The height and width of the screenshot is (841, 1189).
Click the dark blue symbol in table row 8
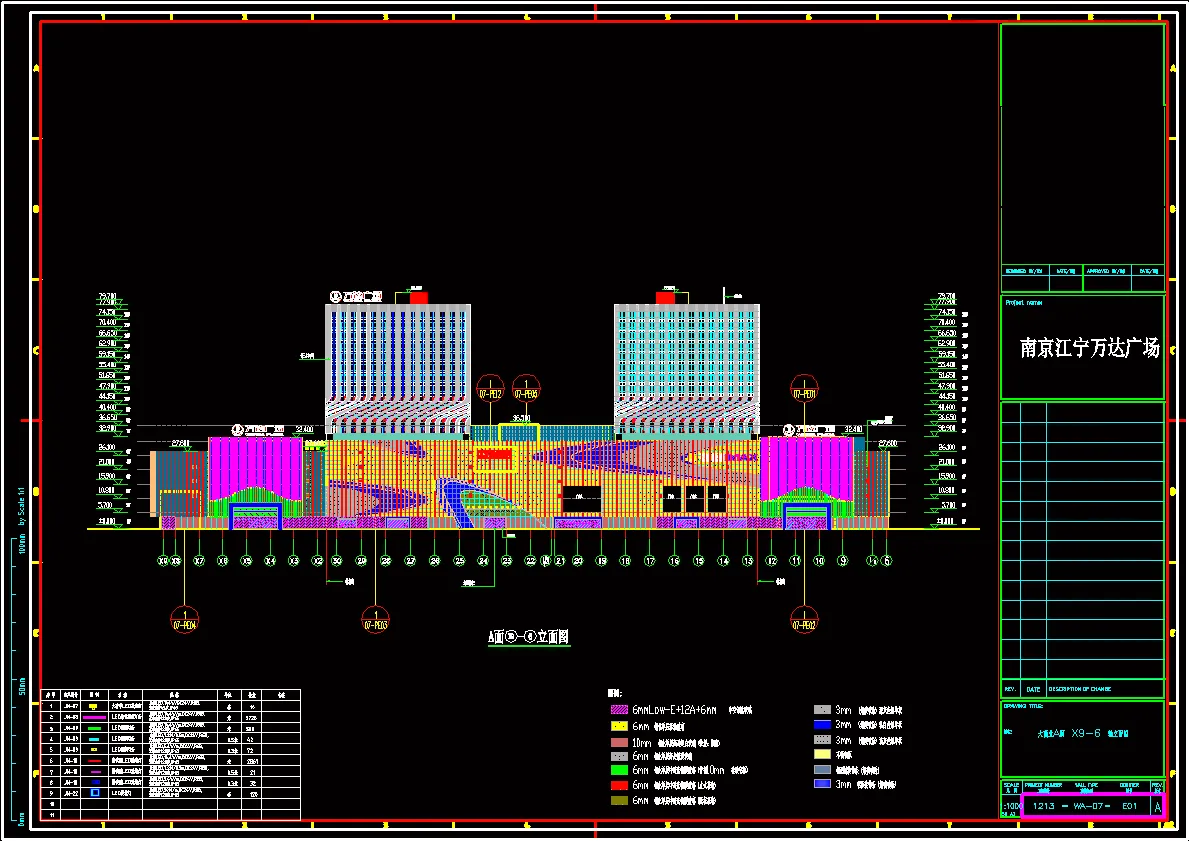click(94, 782)
